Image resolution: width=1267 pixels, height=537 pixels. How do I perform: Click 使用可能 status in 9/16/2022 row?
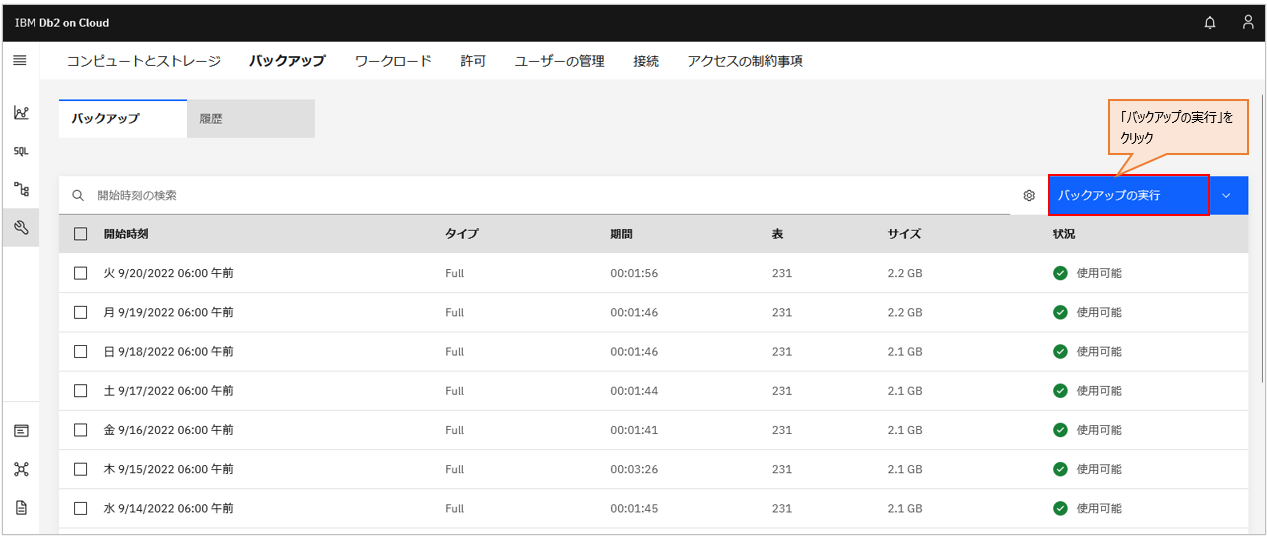click(1099, 430)
